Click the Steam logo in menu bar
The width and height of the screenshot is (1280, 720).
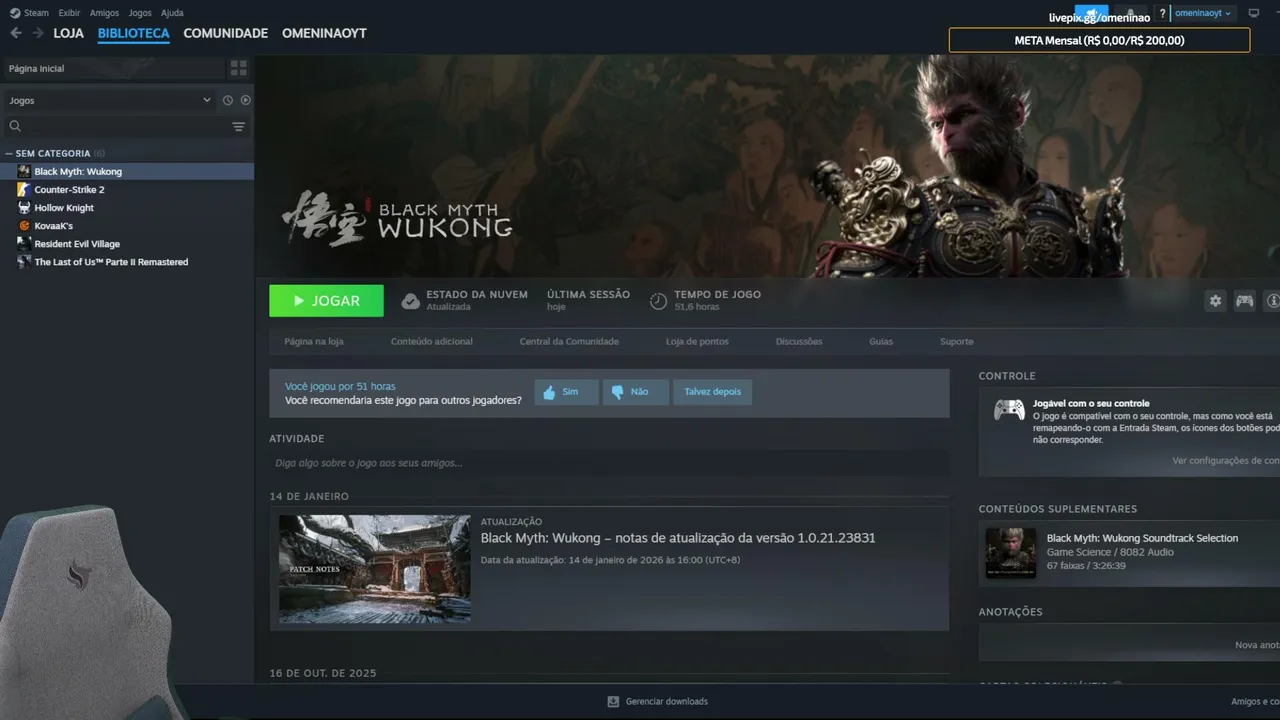tap(14, 13)
